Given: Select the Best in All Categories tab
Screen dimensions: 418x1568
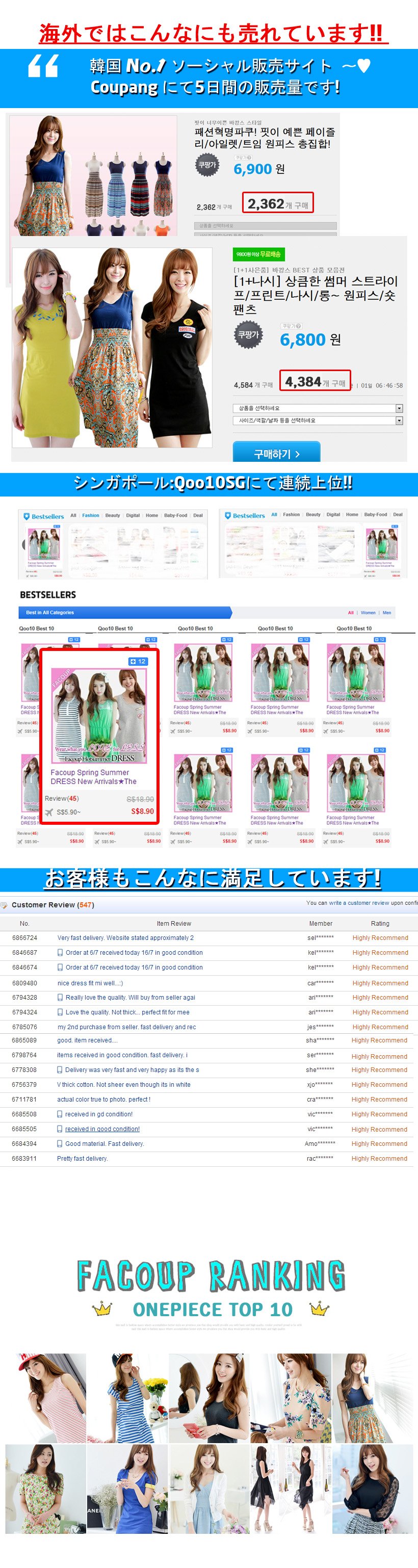Looking at the screenshot, I should coord(50,612).
